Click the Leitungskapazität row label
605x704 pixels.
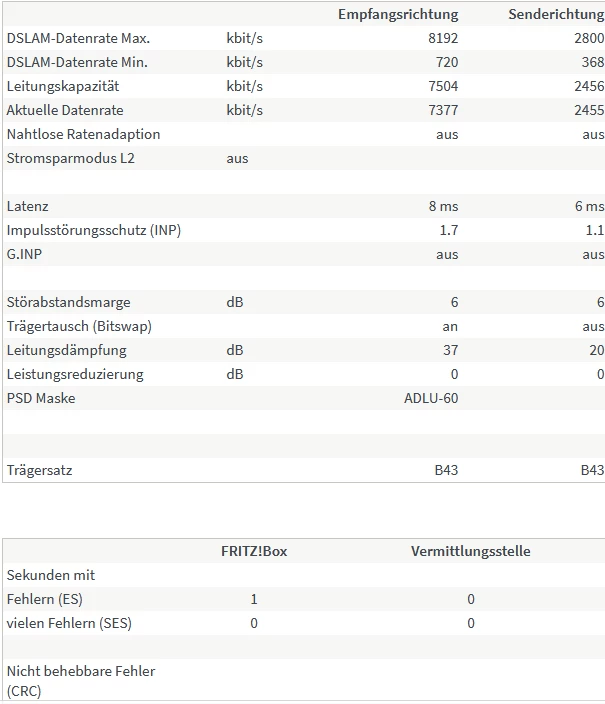pos(66,86)
